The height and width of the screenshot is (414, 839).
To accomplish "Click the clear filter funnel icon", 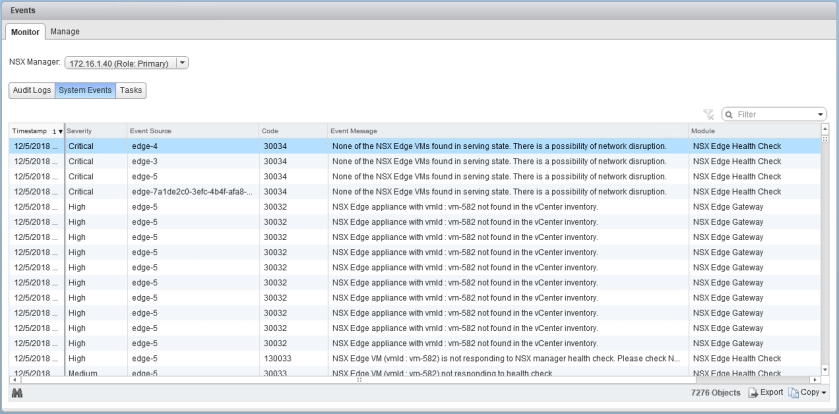I will click(709, 115).
